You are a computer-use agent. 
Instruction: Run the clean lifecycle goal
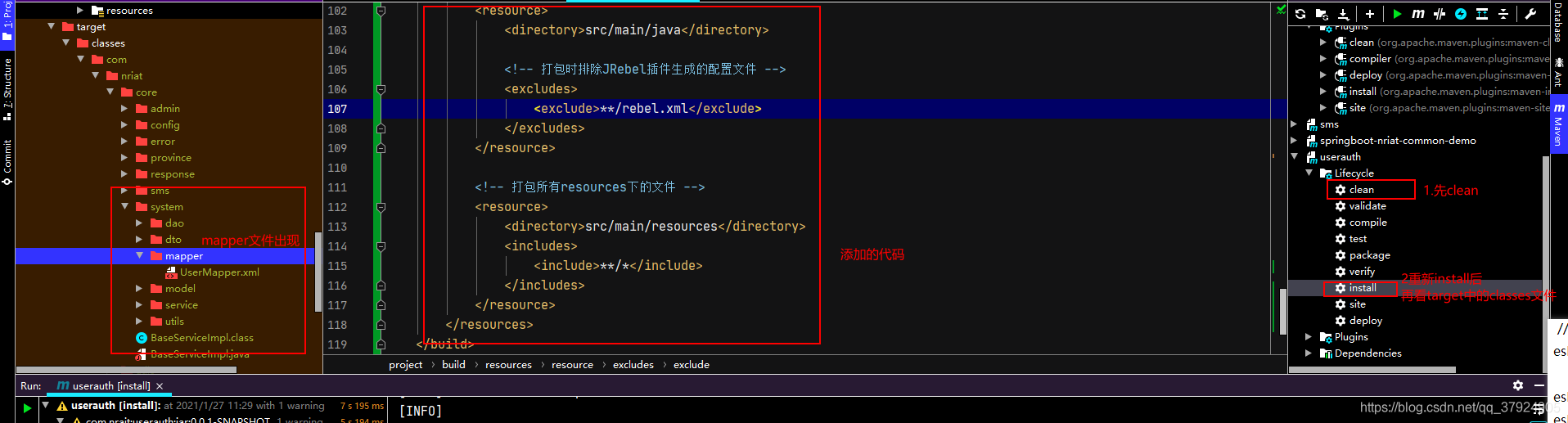pyautogui.click(x=1361, y=190)
